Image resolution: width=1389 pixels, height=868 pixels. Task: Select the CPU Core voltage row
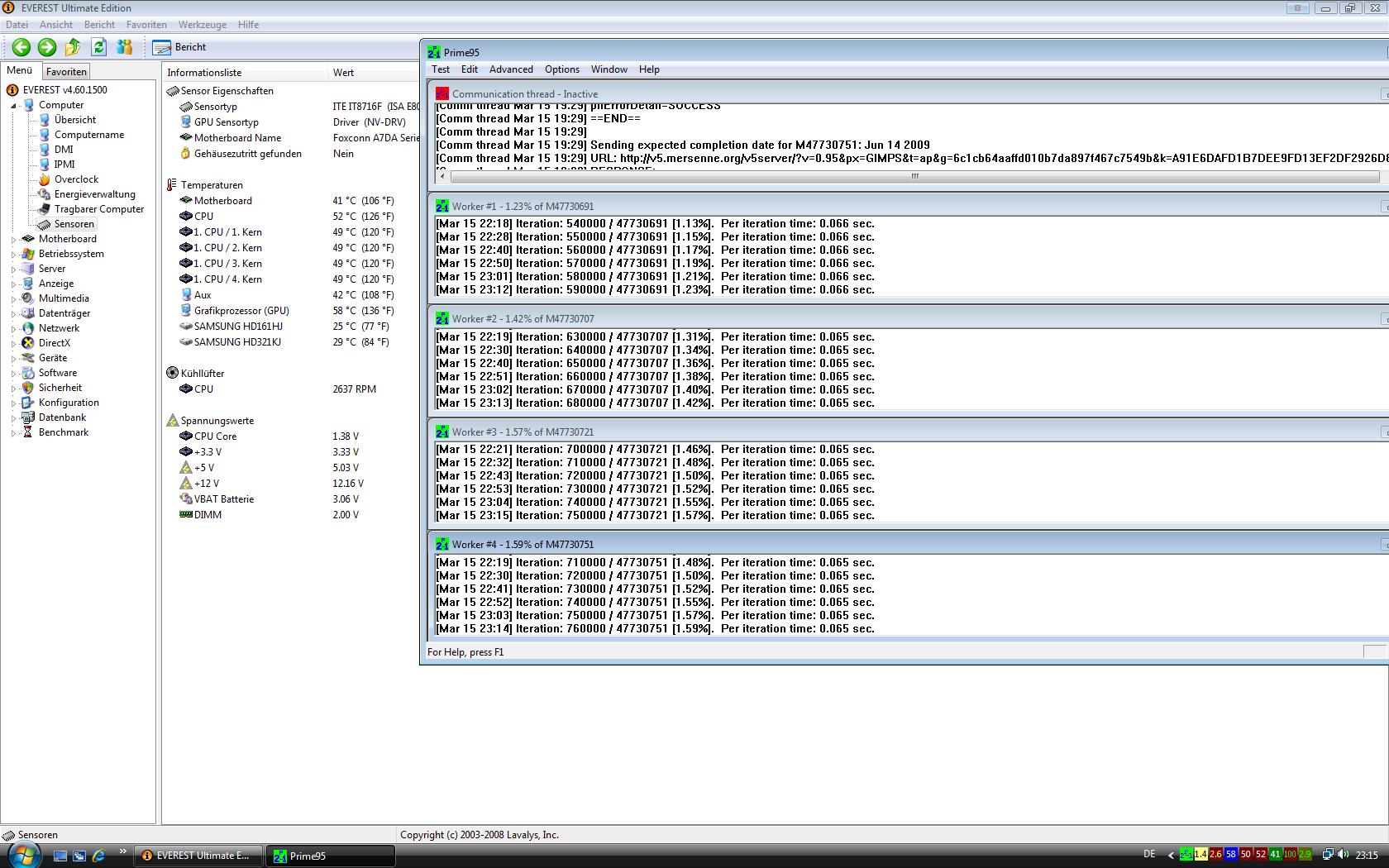(291, 436)
